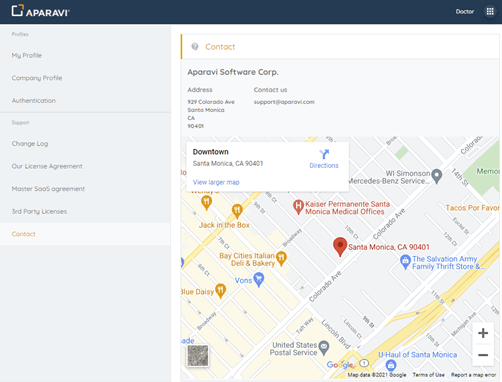Image resolution: width=502 pixels, height=382 pixels.
Task: Click the Blue Daisy restaurant marker
Action: [x=220, y=291]
